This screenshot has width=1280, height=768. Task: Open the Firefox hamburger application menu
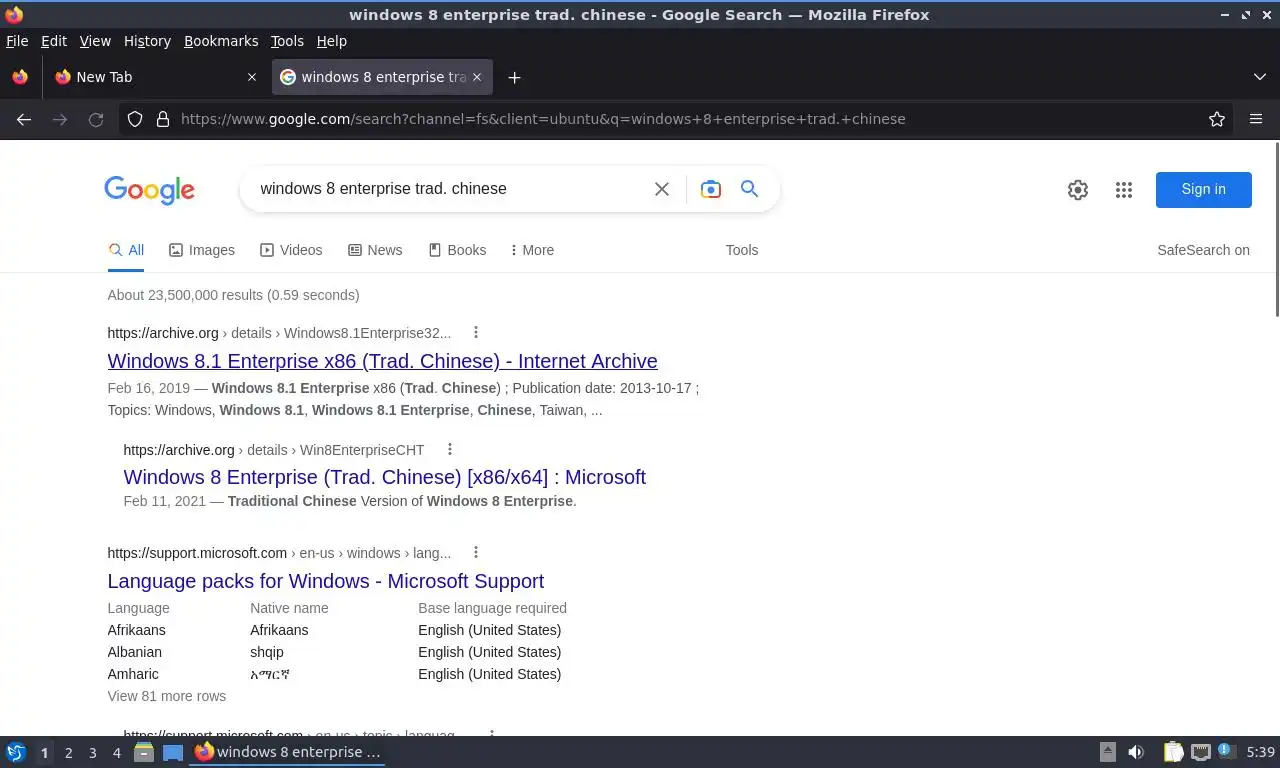point(1256,119)
